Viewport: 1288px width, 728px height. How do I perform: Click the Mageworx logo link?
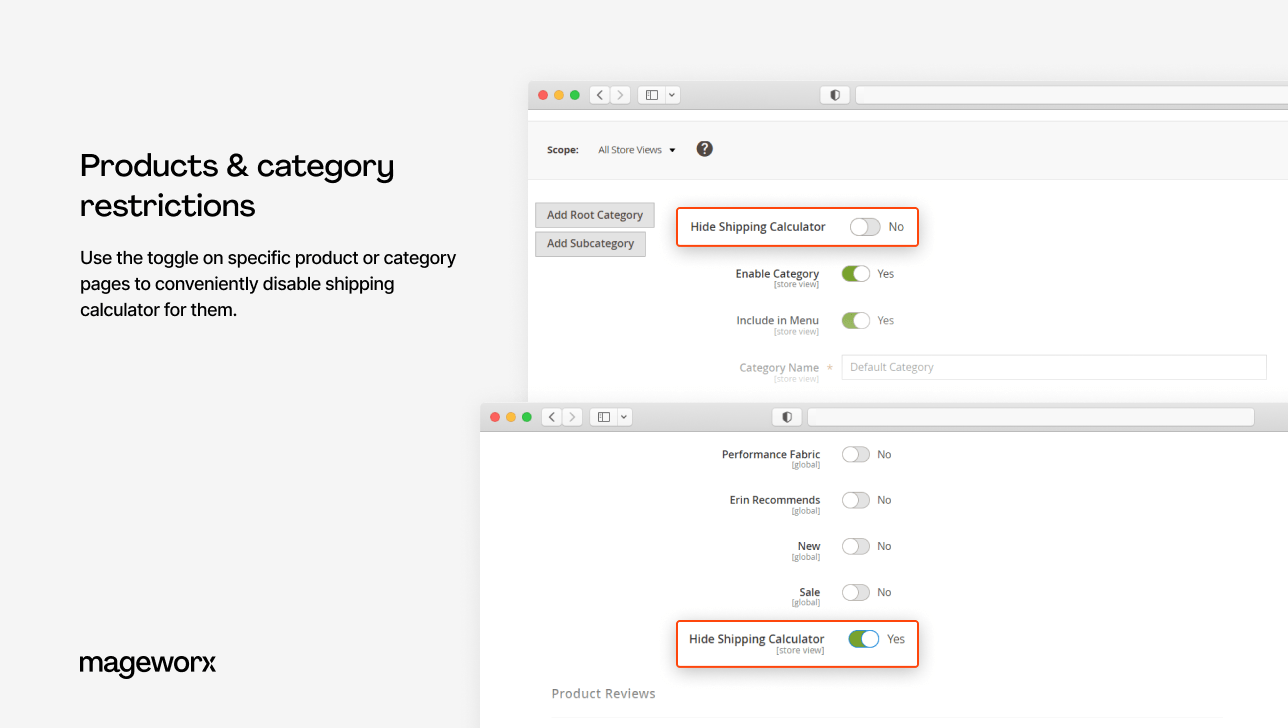147,664
